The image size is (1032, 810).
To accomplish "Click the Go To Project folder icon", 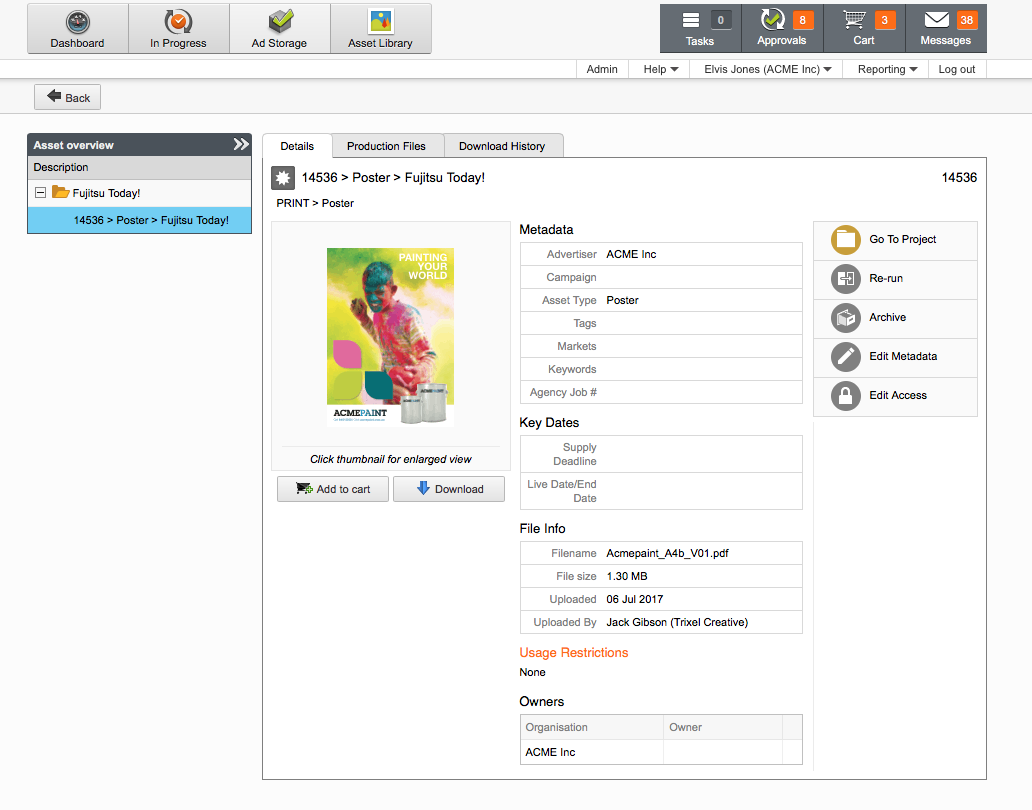I will coord(846,240).
